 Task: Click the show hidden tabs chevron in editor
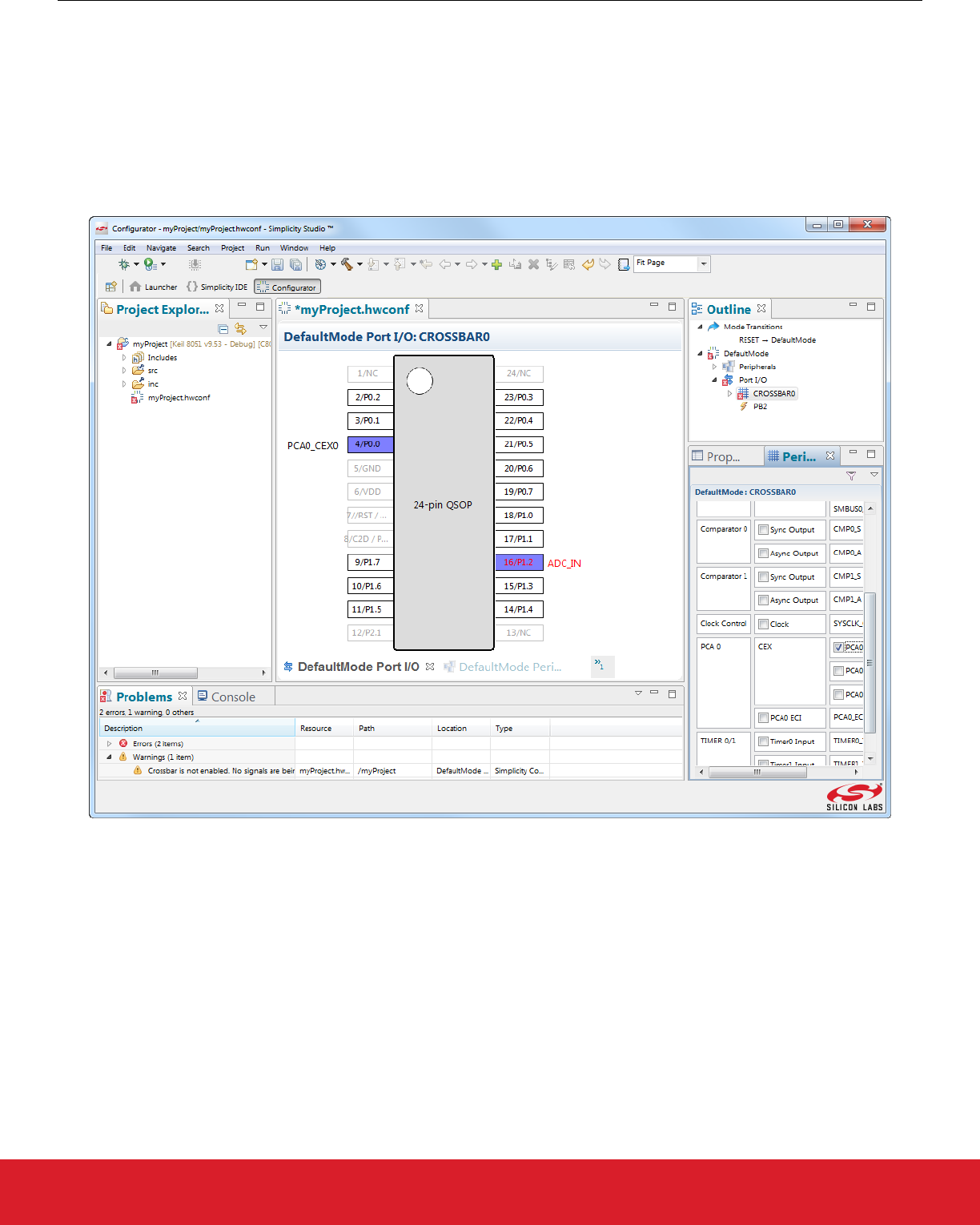point(599,665)
